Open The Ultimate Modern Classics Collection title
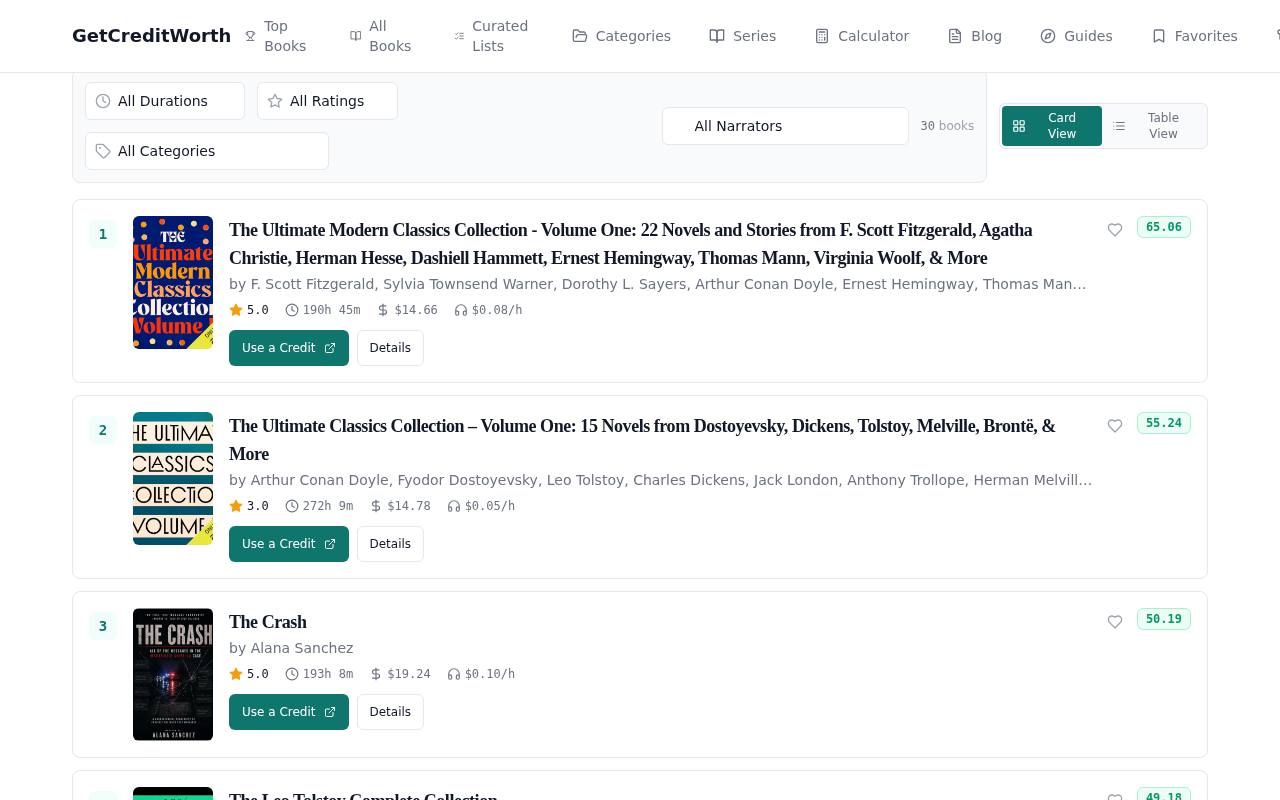Image resolution: width=1280 pixels, height=800 pixels. (631, 244)
